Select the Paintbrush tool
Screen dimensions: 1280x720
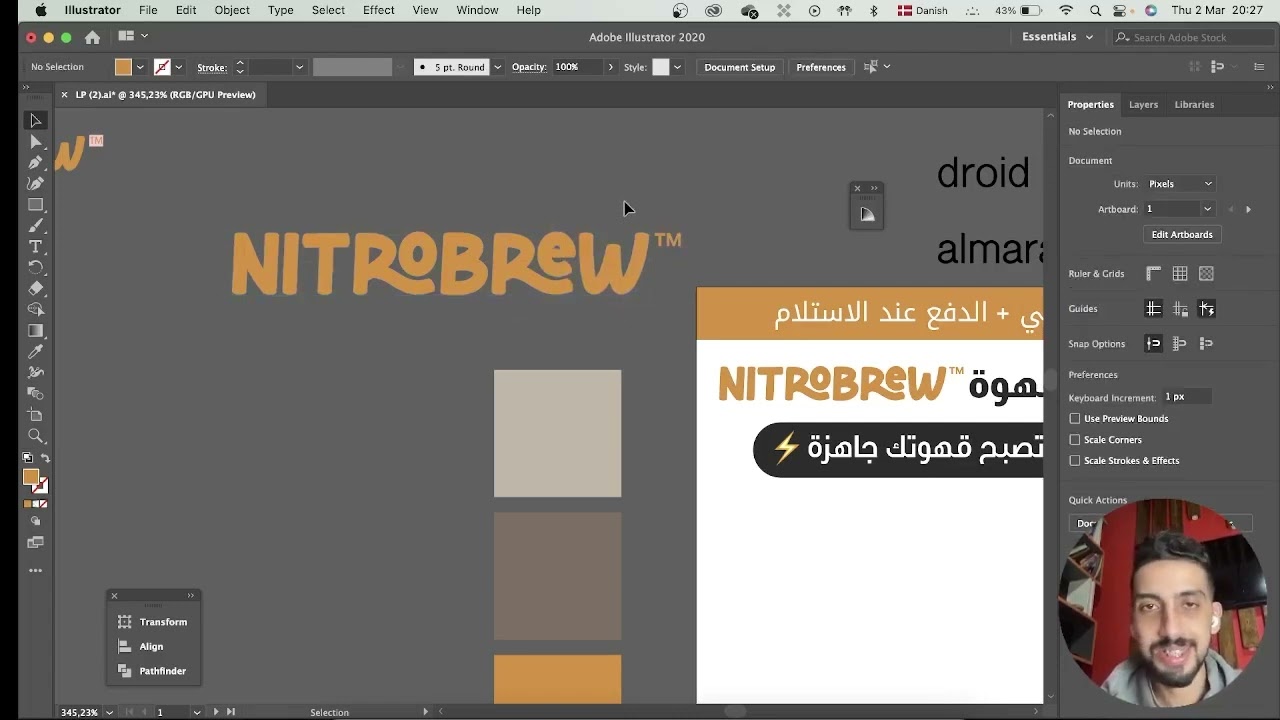(35, 226)
